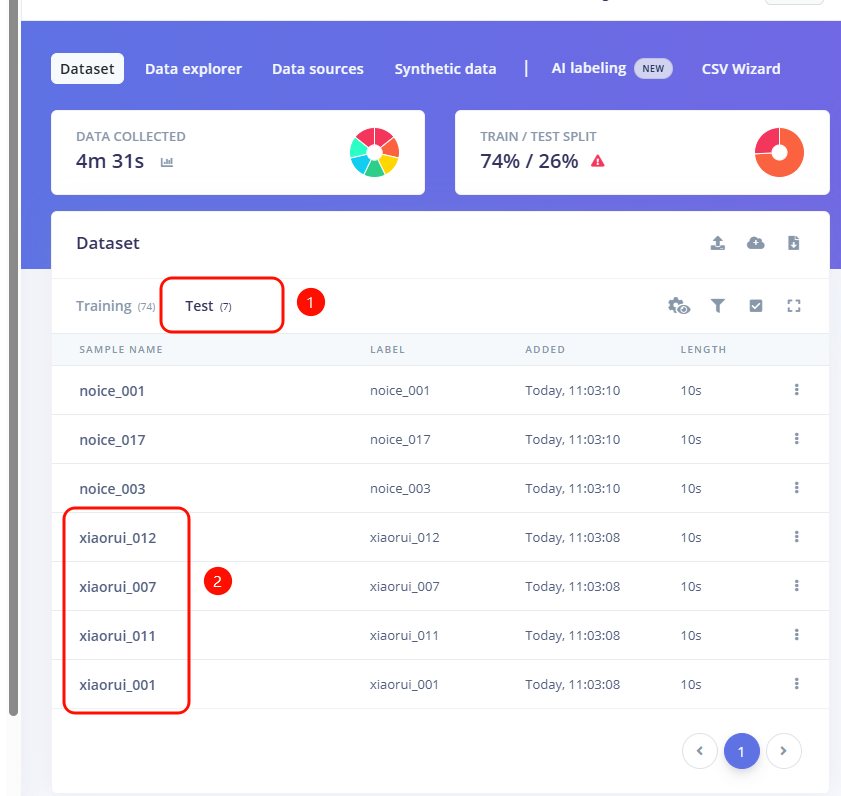Go to next page with right chevron

click(784, 751)
